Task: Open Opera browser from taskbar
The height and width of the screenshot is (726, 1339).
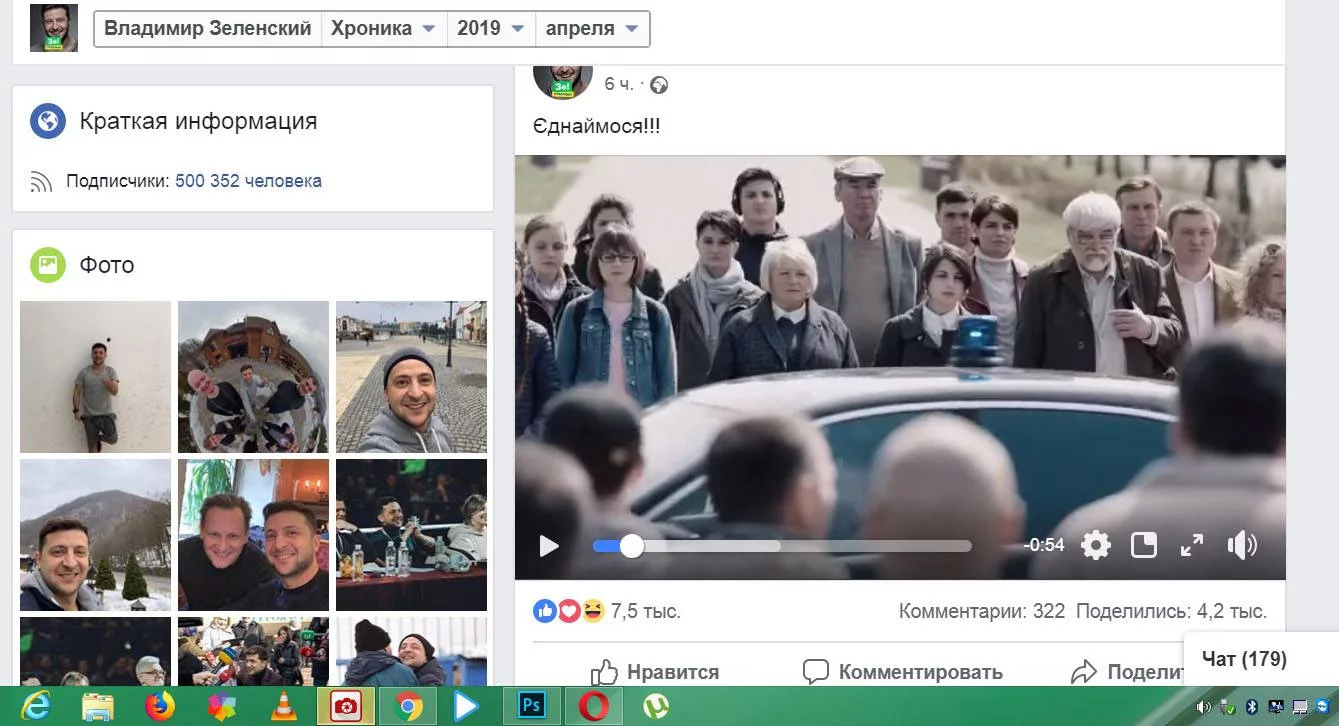Action: (x=594, y=707)
